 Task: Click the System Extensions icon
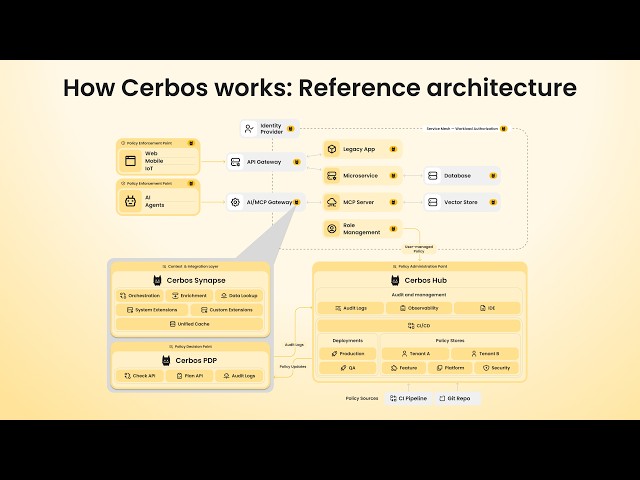pyautogui.click(x=130, y=310)
